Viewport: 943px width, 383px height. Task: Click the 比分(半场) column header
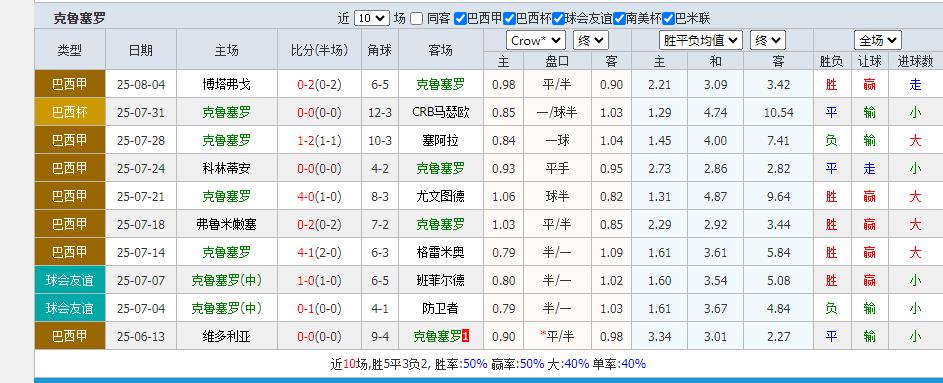click(319, 50)
